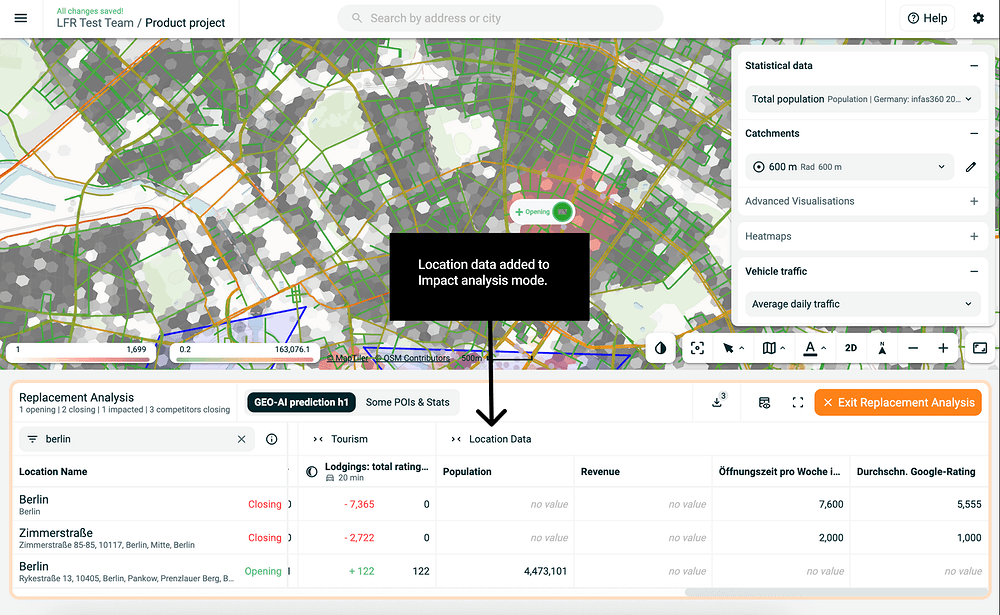Zoom out the map with the minus button
The image size is (1000, 615).
pos(913,348)
